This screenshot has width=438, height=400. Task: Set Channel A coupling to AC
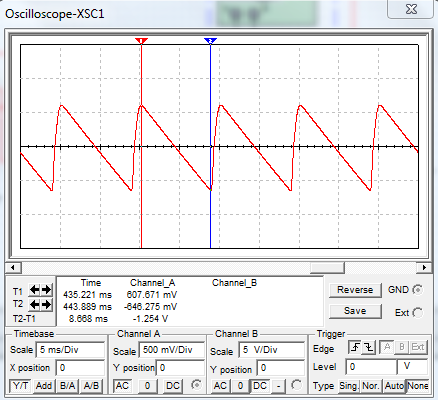tap(122, 386)
